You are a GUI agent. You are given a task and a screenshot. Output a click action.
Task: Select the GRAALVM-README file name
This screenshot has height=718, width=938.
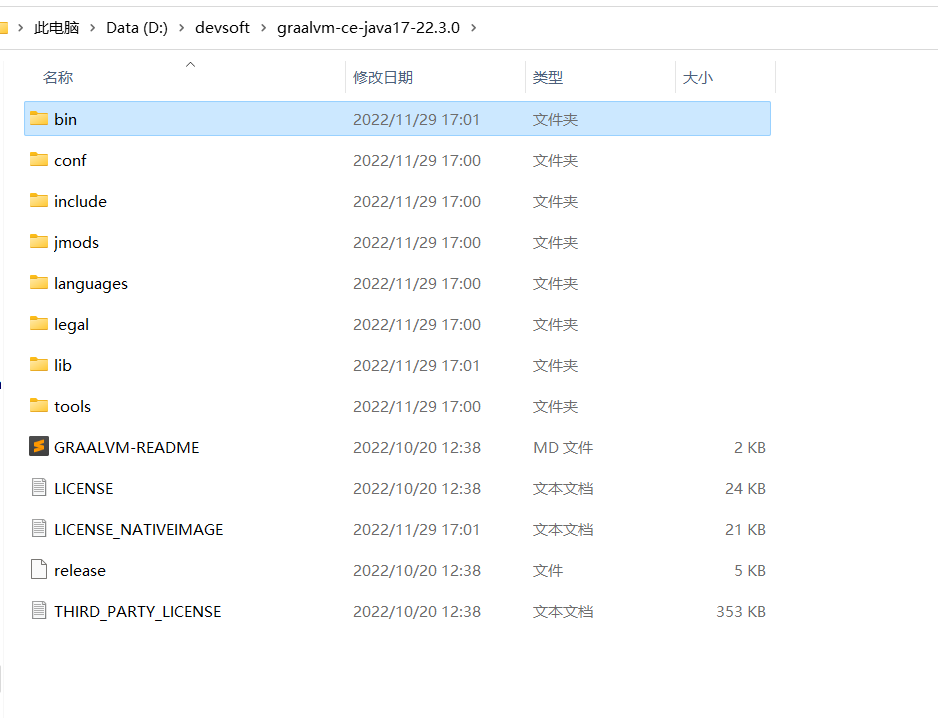tap(127, 447)
